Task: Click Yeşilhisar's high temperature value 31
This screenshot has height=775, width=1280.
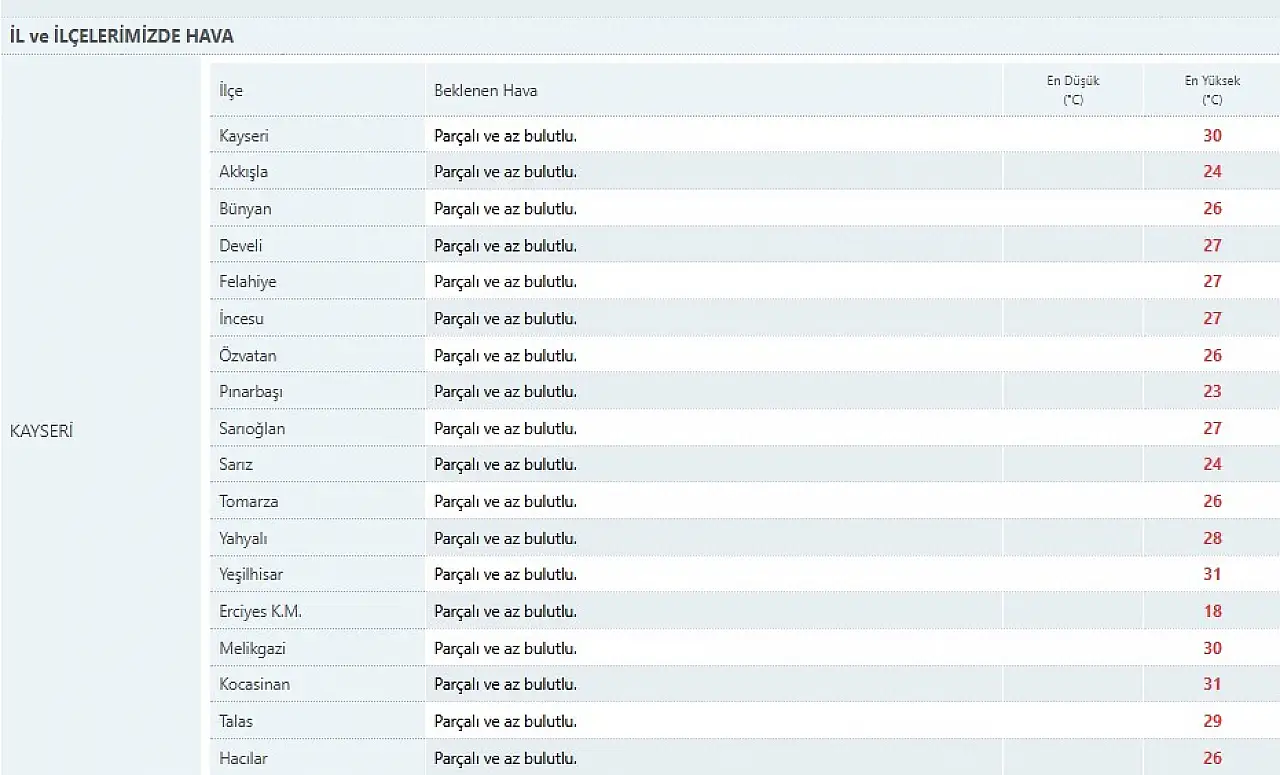Action: tap(1212, 574)
